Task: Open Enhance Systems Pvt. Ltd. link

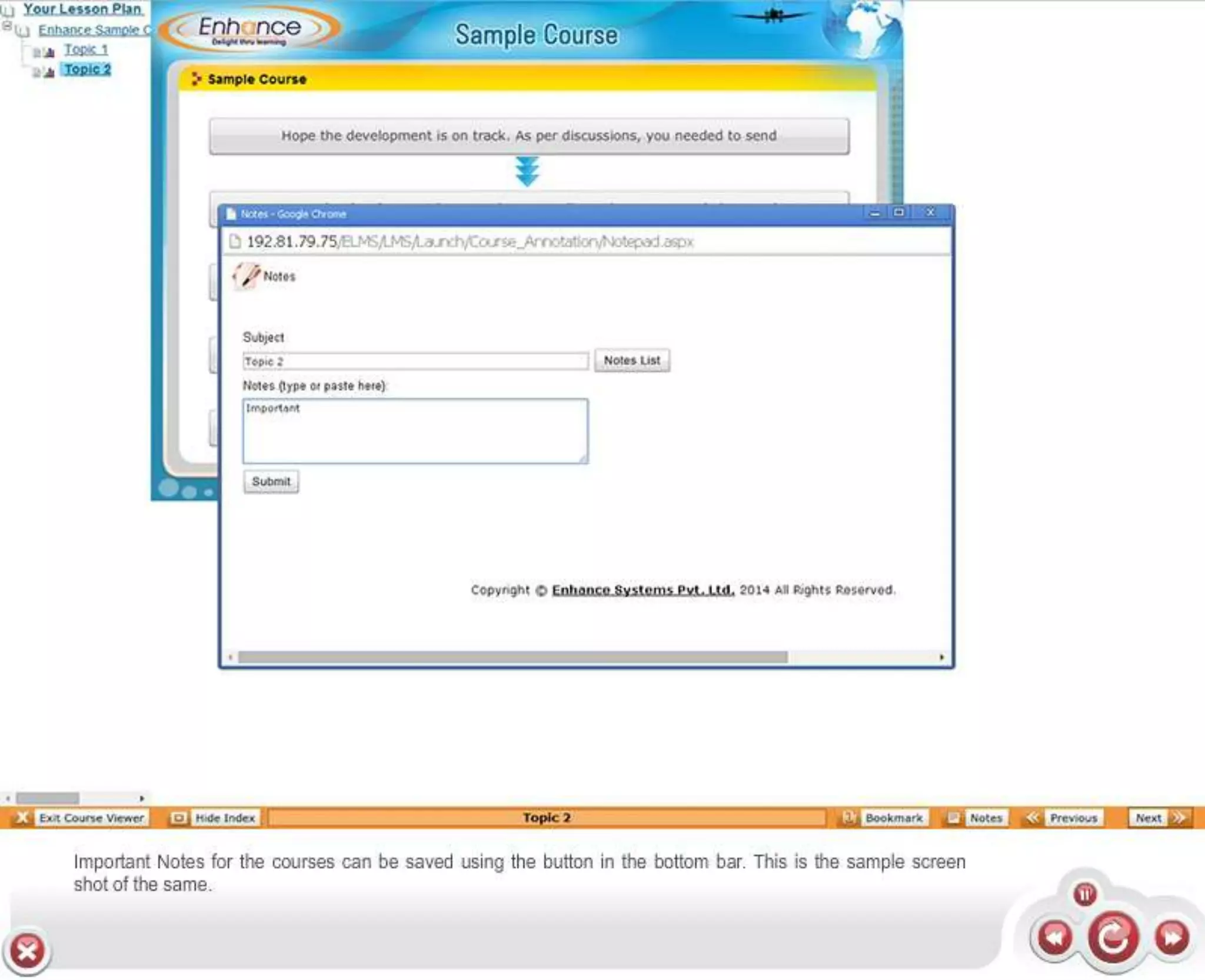Action: pyautogui.click(x=643, y=589)
